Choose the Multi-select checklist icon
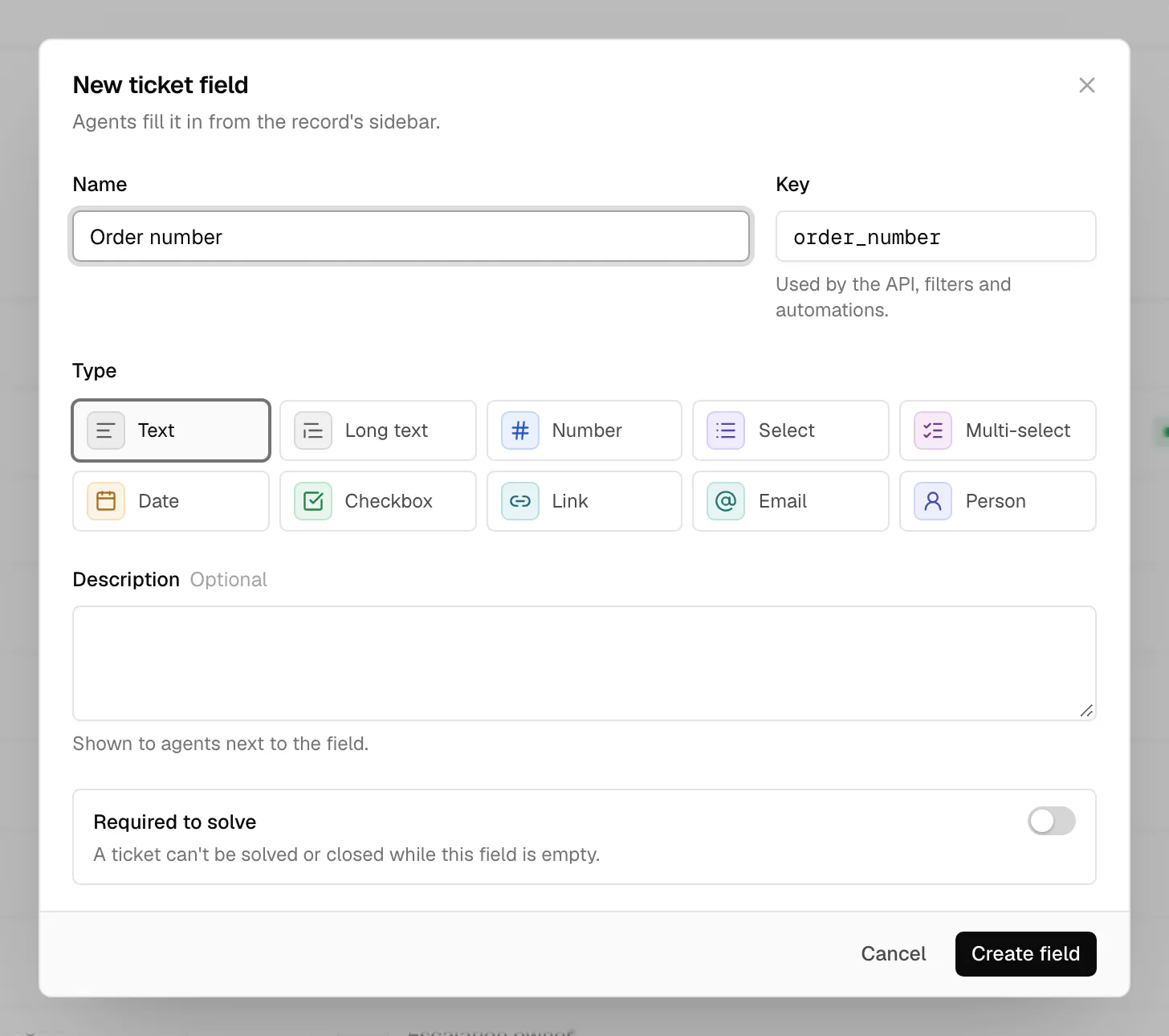Viewport: 1169px width, 1036px height. point(933,430)
